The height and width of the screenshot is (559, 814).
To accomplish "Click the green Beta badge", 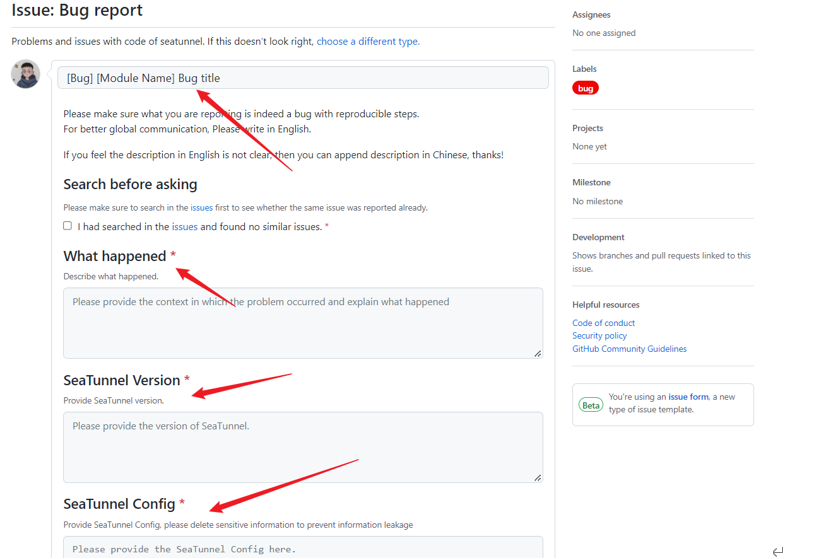I will (x=591, y=405).
